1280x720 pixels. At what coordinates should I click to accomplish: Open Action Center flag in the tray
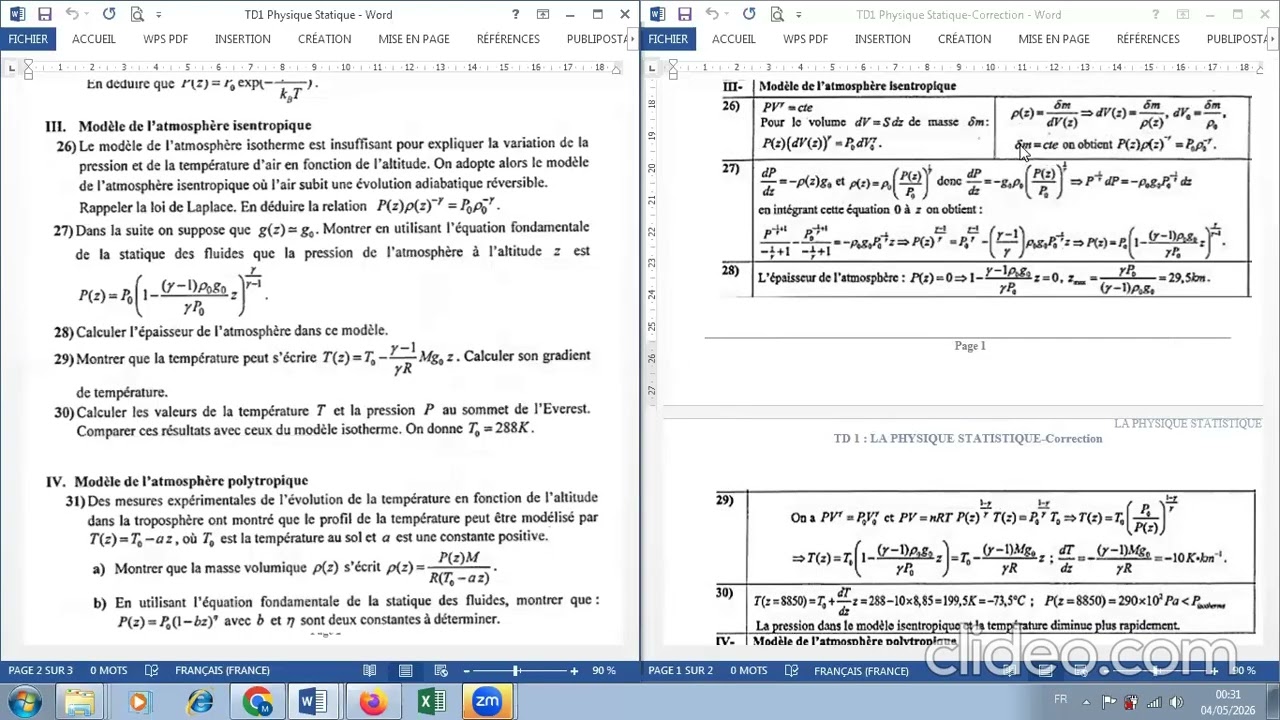(x=1108, y=702)
